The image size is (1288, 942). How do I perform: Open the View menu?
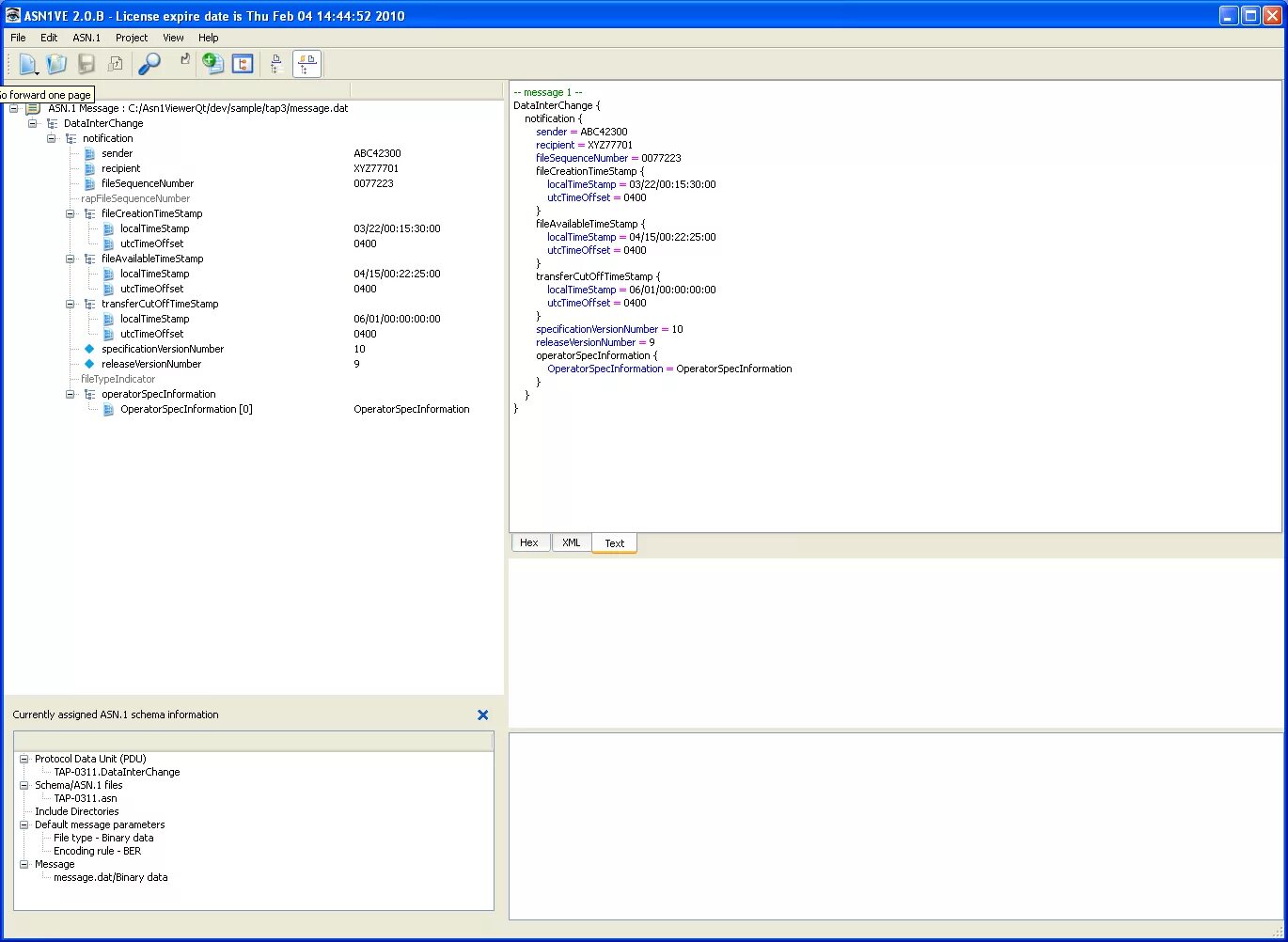[x=173, y=38]
